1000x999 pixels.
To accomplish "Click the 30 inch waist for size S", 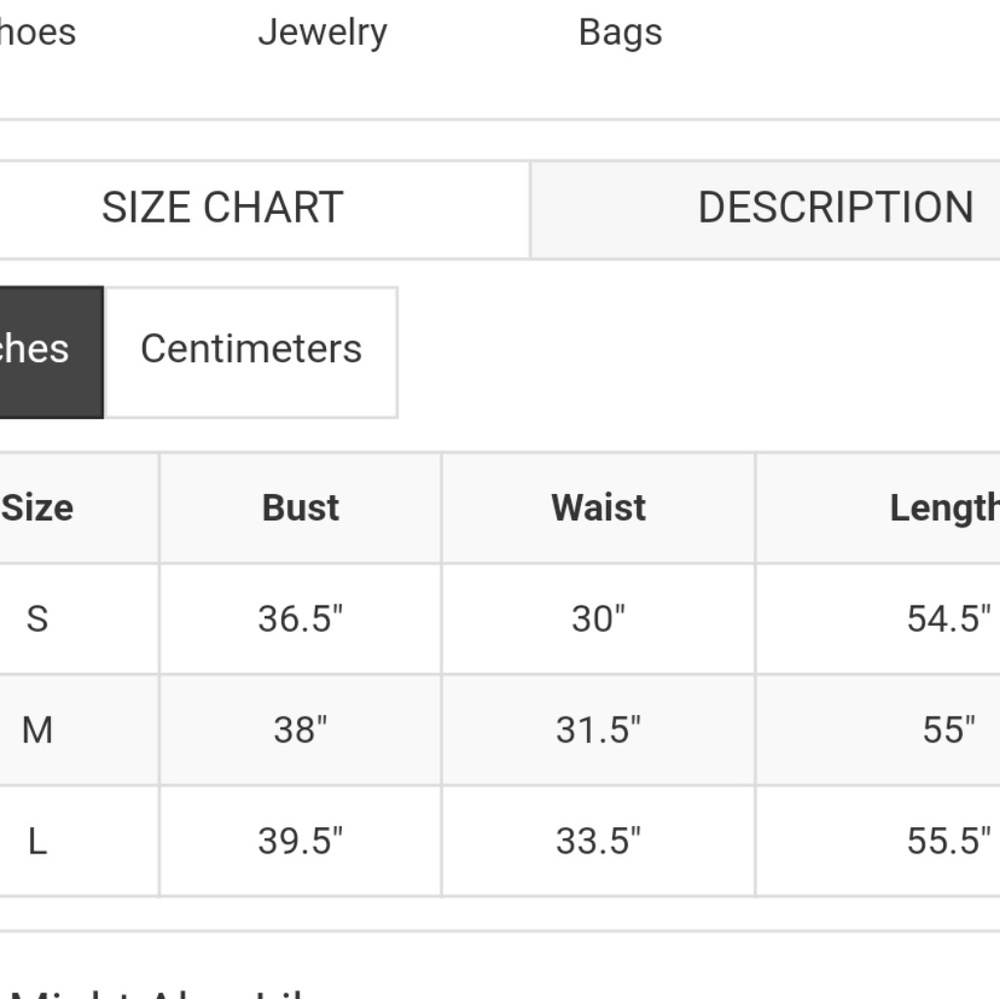I will click(597, 618).
